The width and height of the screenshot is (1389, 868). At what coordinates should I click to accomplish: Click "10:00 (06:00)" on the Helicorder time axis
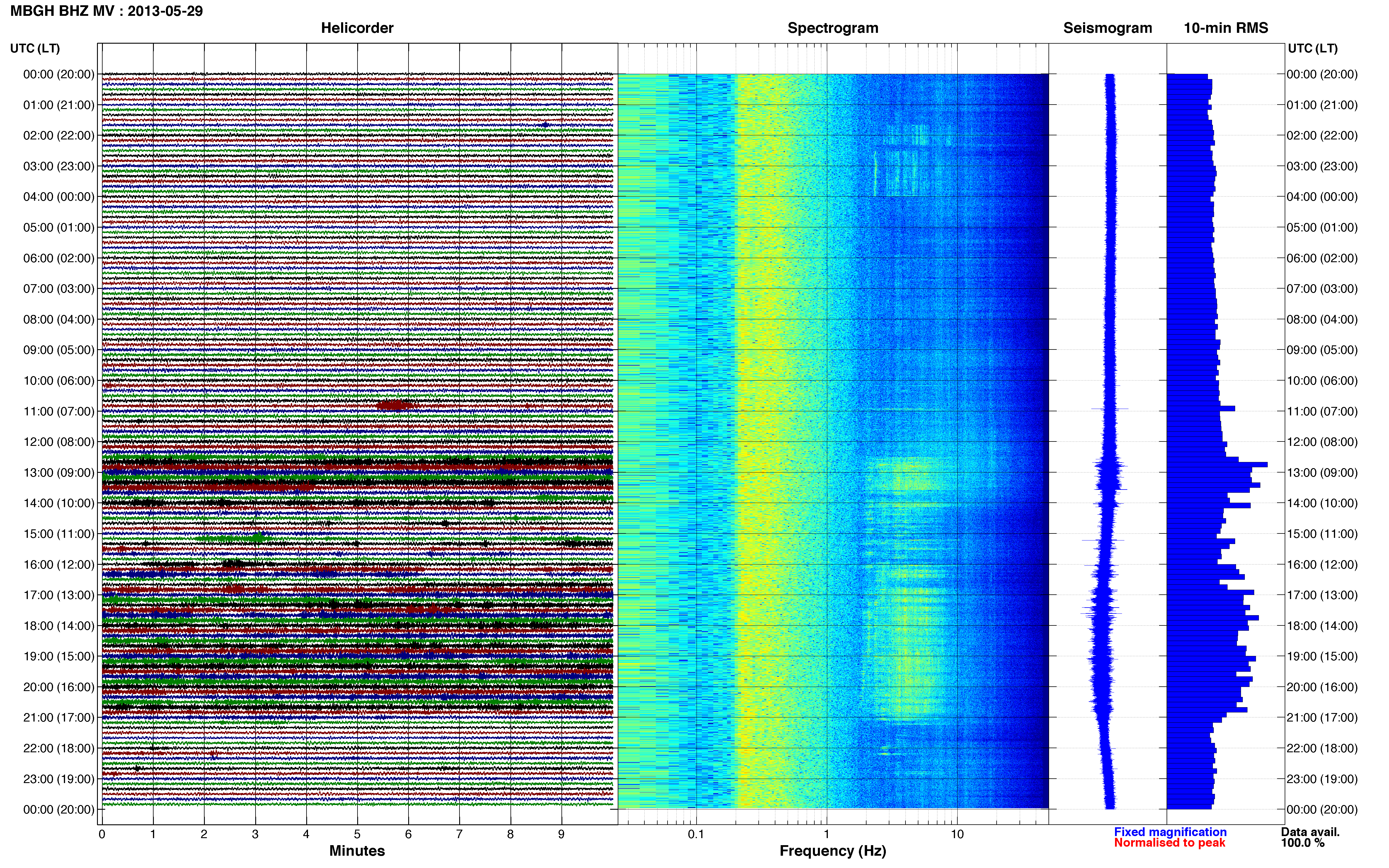click(x=59, y=381)
